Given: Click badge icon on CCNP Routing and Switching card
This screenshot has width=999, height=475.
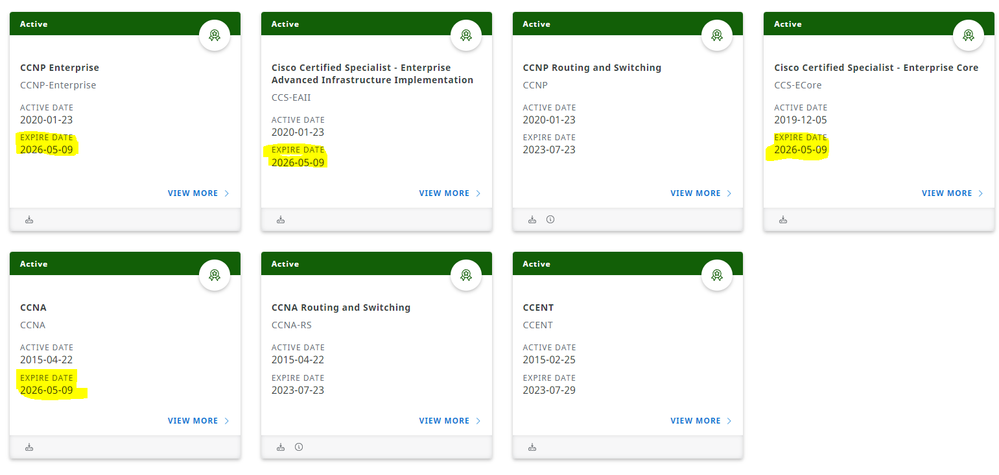Looking at the screenshot, I should [717, 35].
